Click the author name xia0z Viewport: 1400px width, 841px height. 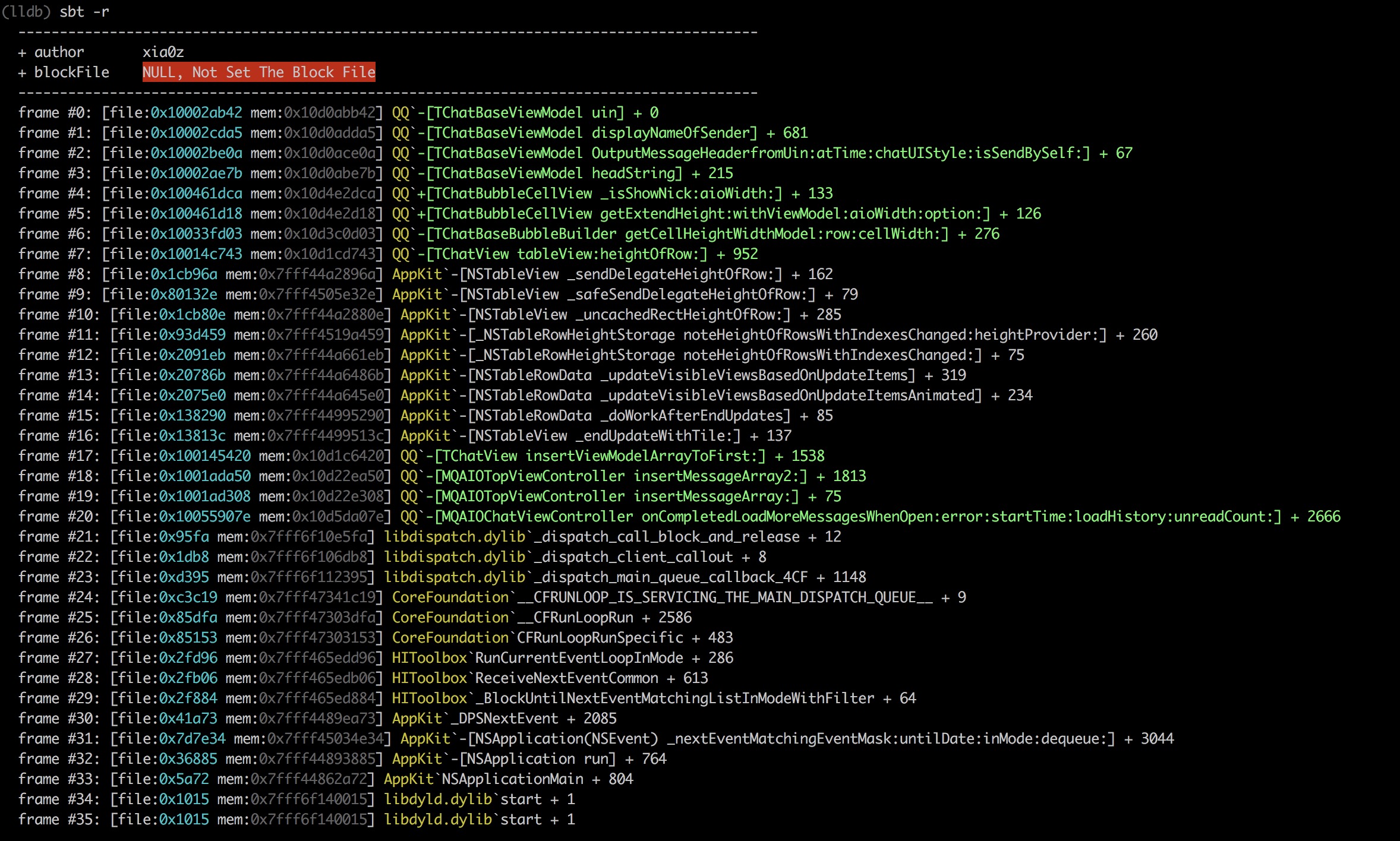click(x=163, y=52)
